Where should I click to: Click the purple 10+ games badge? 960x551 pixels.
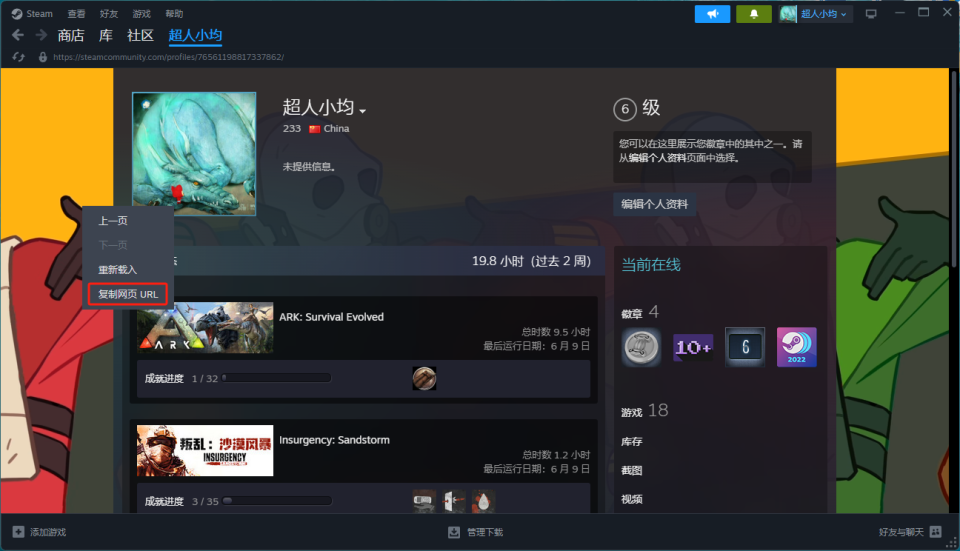pos(693,347)
